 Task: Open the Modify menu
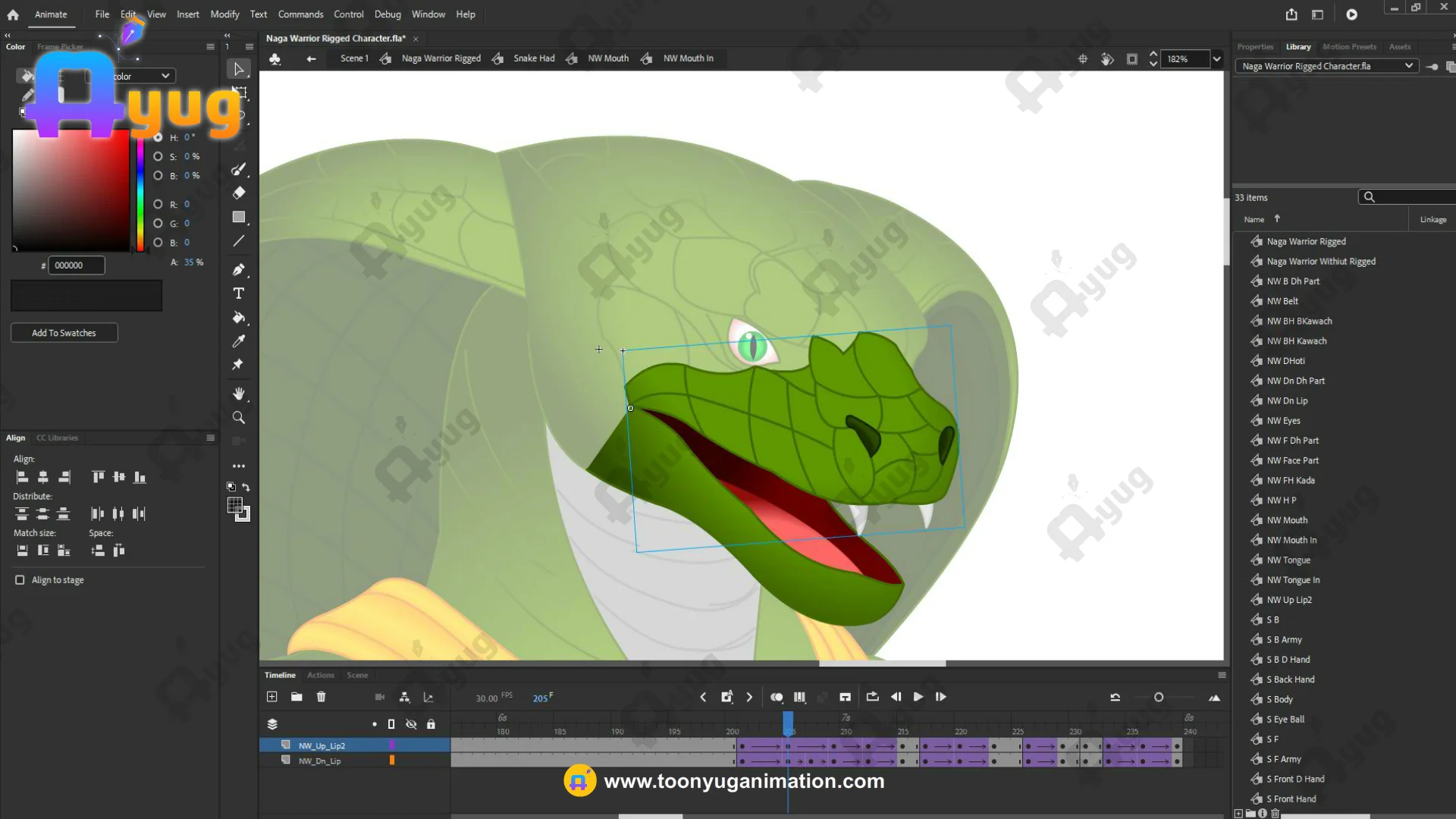coord(224,14)
